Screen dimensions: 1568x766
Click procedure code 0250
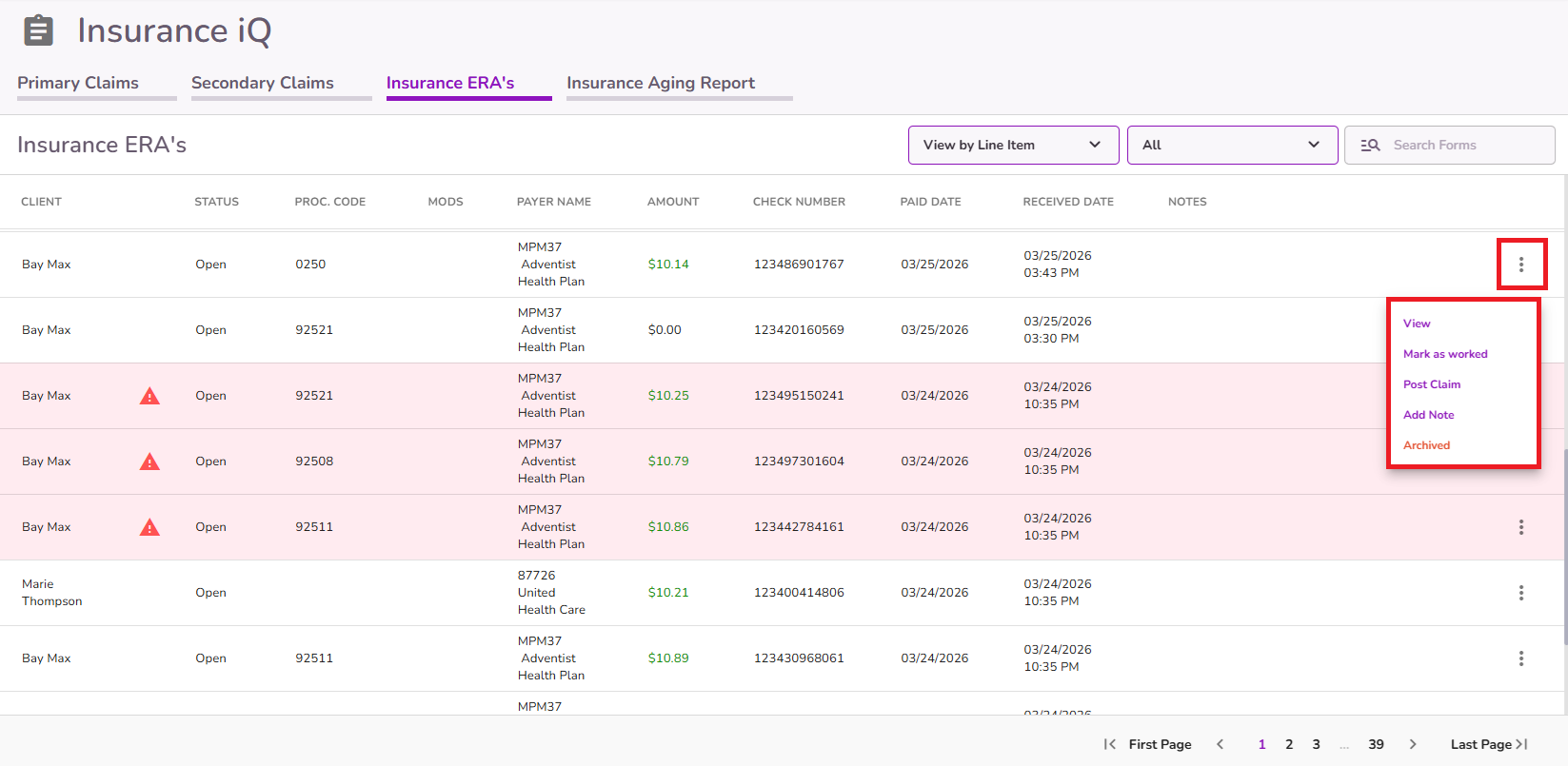(310, 265)
